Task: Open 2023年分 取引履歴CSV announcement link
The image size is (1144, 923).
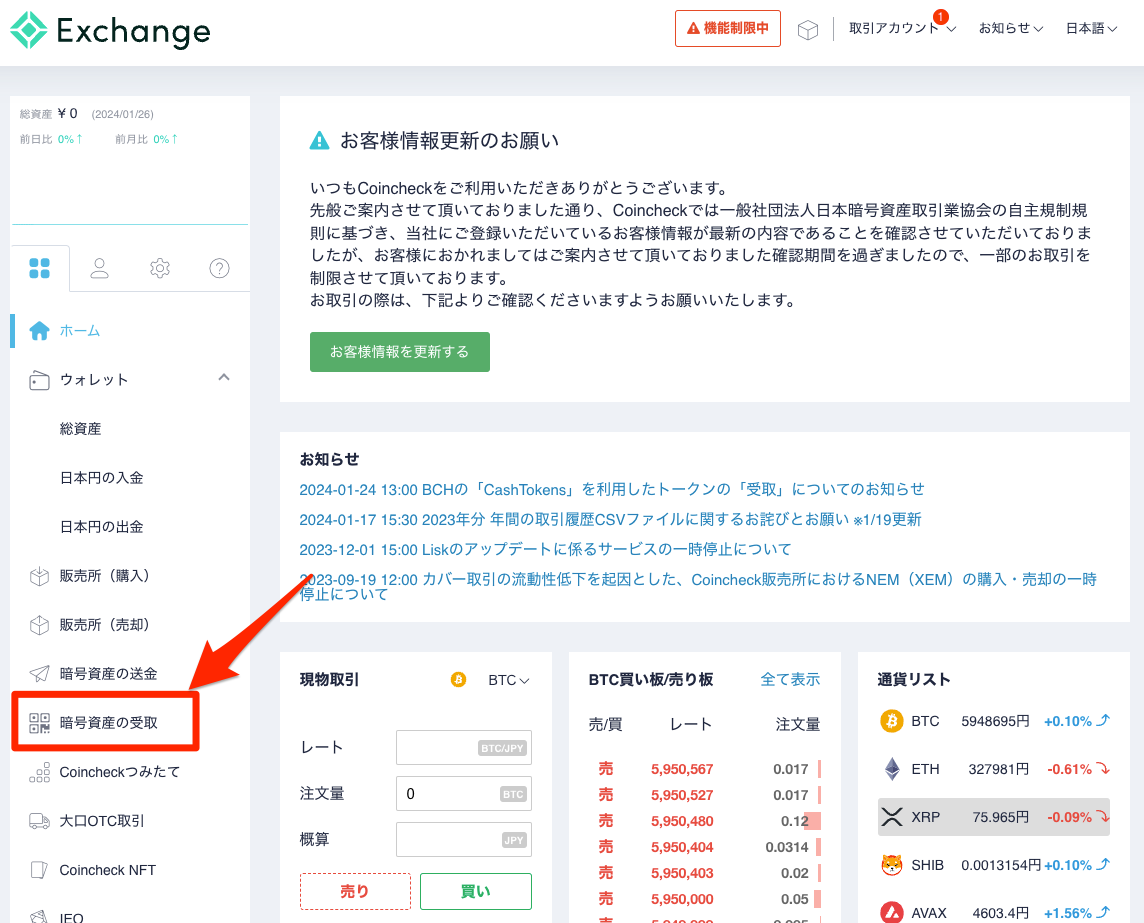Action: tap(610, 519)
